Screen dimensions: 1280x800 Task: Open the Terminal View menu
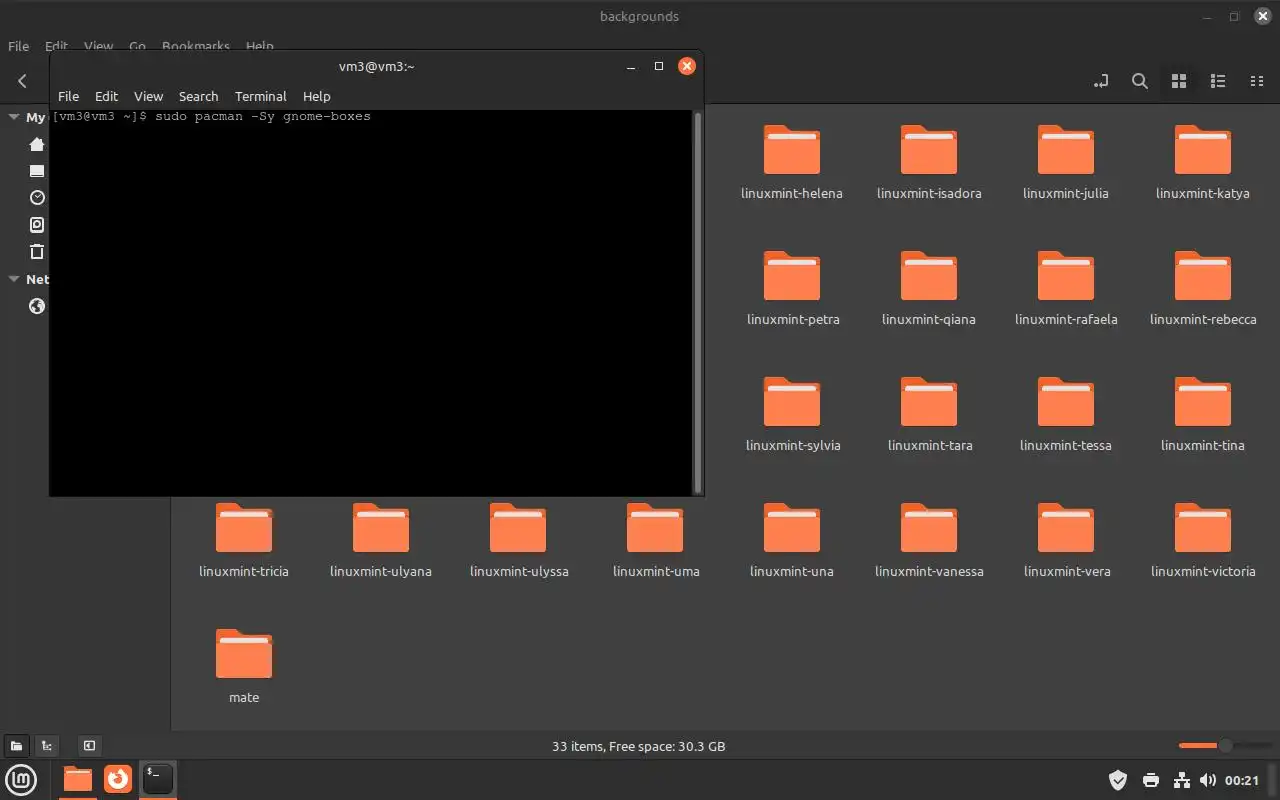[148, 96]
